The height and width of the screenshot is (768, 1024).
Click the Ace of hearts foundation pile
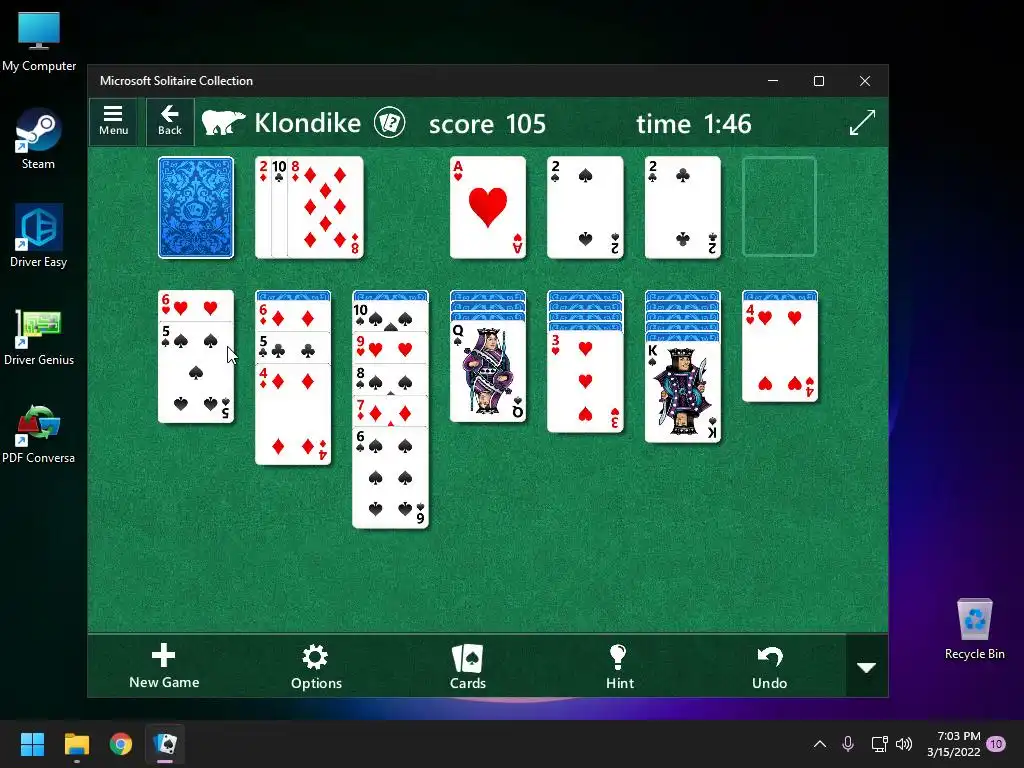click(488, 207)
